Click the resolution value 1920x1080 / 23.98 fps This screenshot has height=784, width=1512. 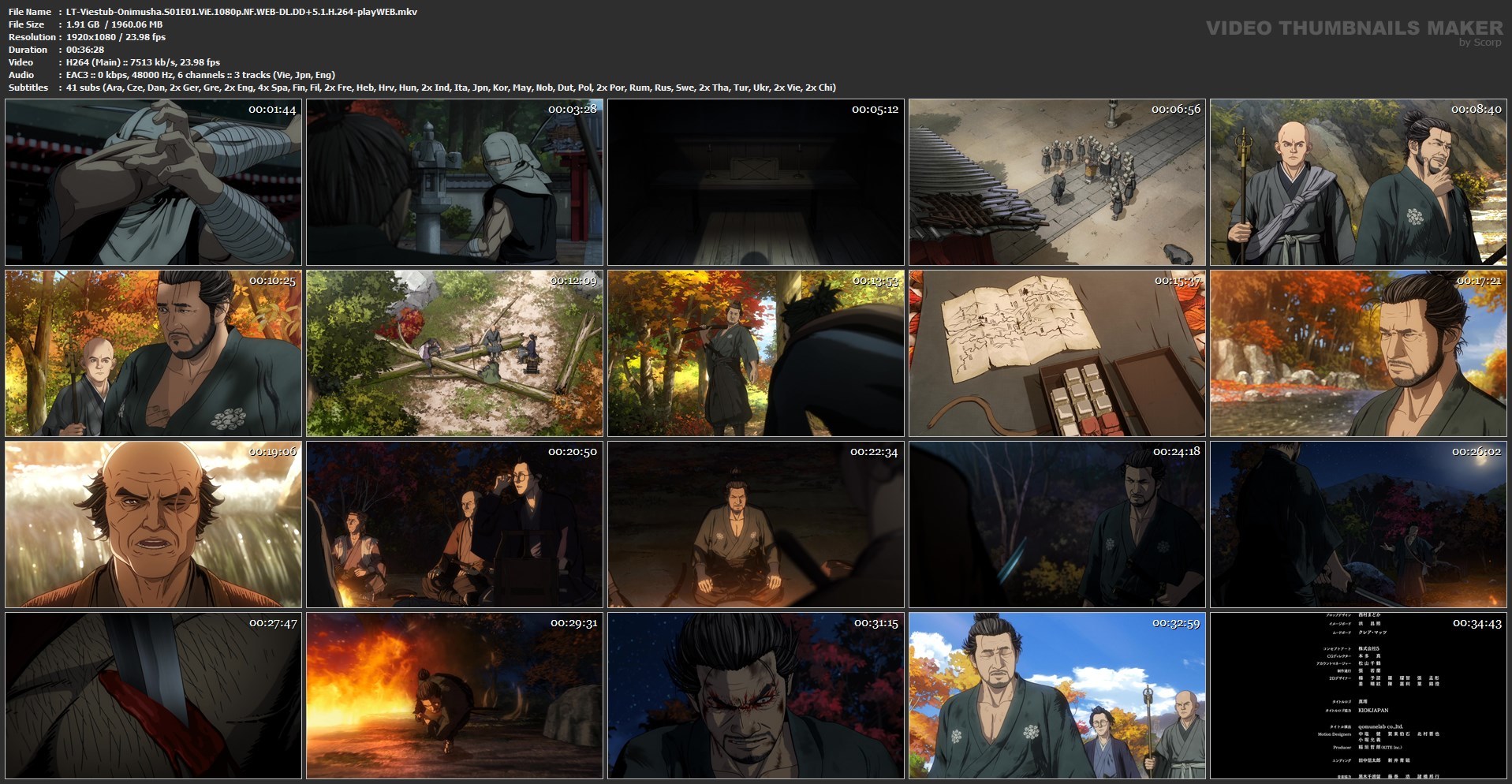coord(116,37)
